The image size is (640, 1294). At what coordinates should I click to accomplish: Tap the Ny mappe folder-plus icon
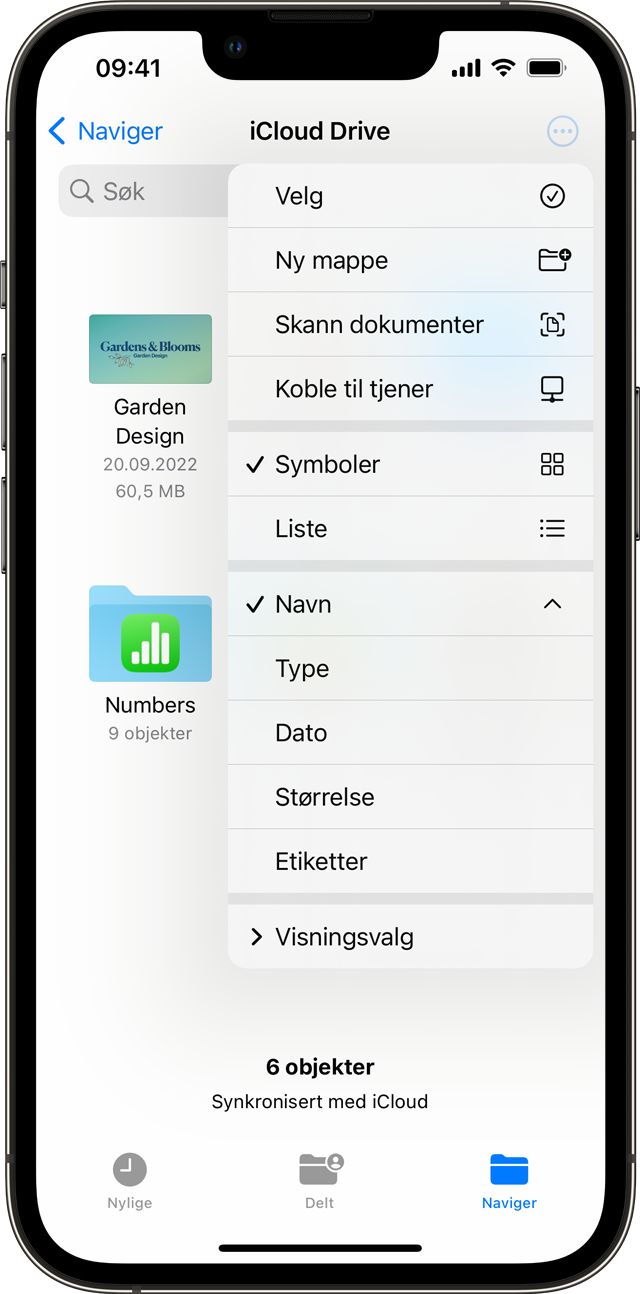554,260
